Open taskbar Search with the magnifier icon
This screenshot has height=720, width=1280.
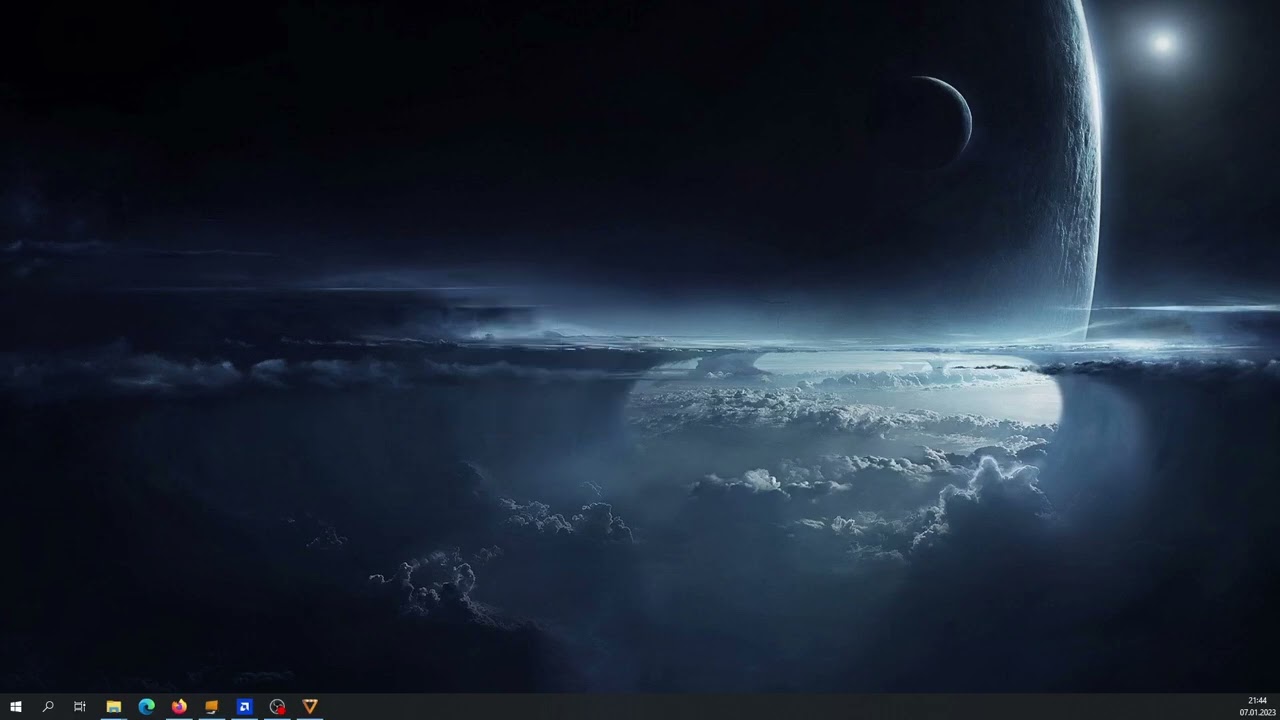click(48, 706)
